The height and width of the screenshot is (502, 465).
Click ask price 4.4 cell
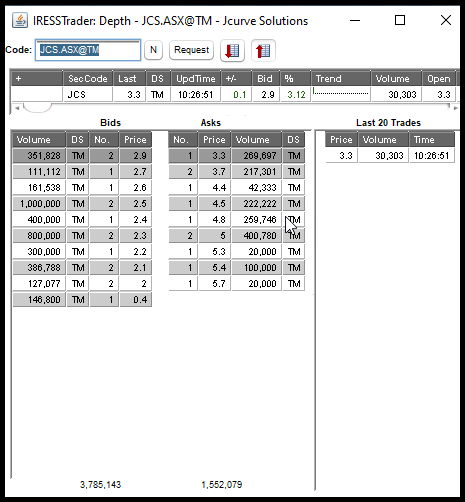pos(214,188)
